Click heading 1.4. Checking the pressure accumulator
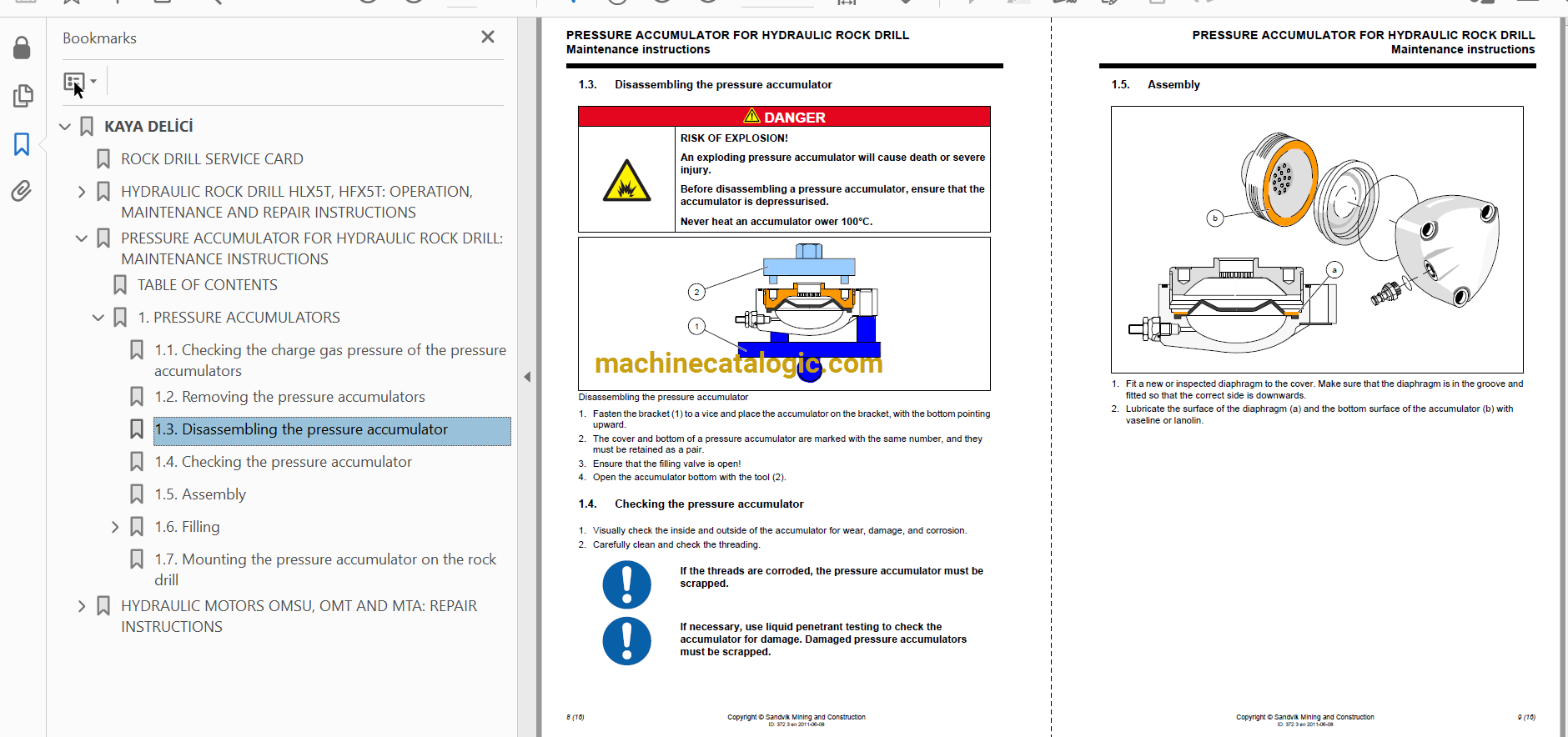The width and height of the screenshot is (1568, 737). click(x=691, y=504)
